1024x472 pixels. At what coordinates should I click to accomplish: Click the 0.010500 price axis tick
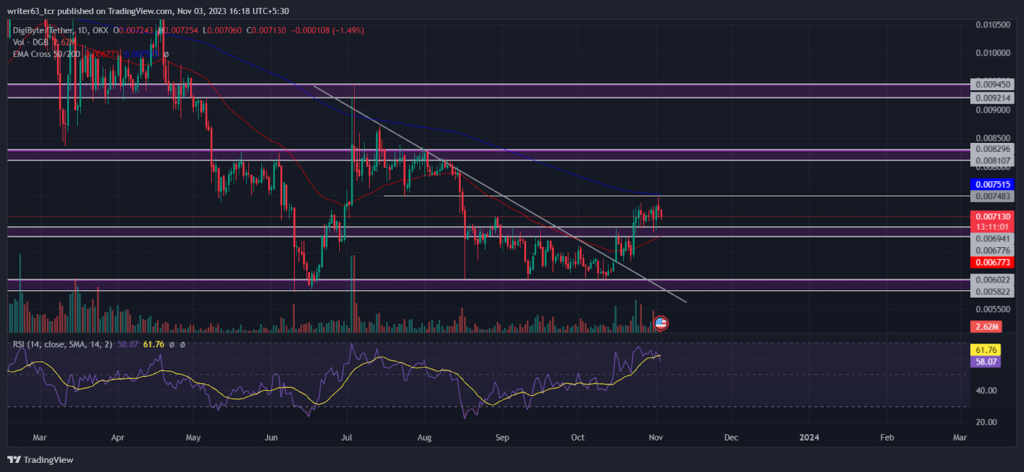tap(992, 24)
